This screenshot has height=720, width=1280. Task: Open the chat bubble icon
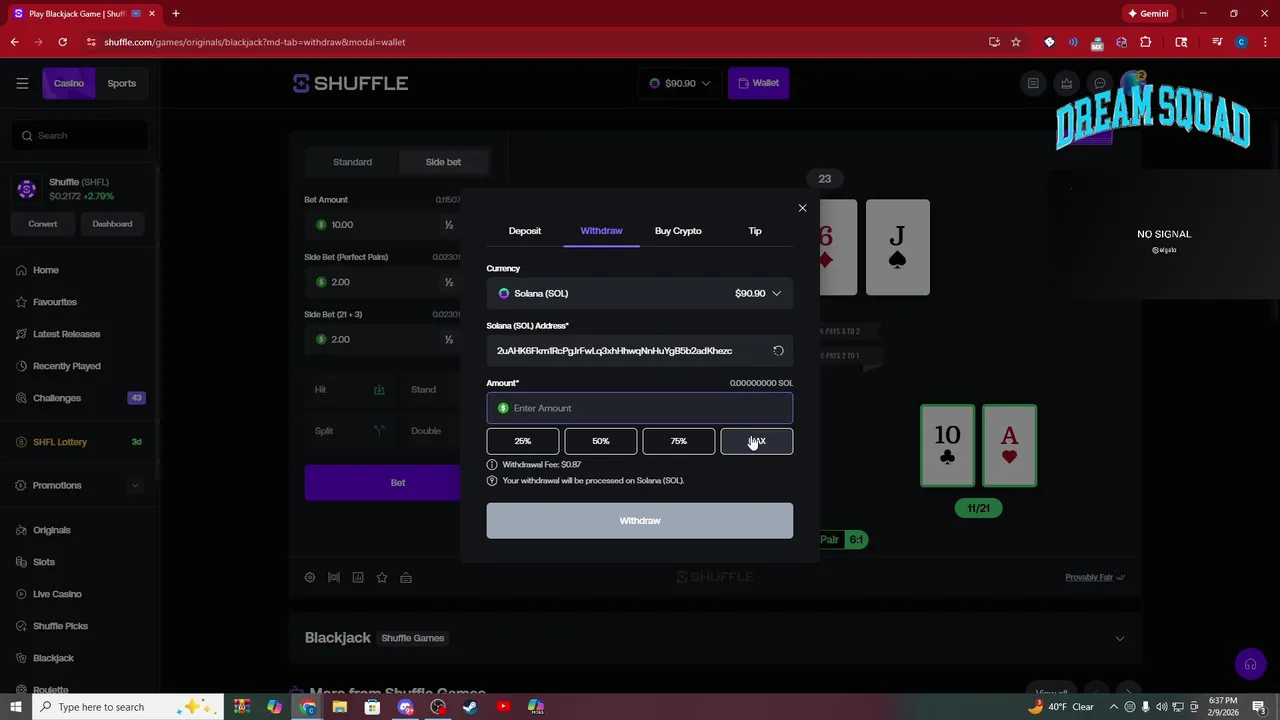(1100, 83)
